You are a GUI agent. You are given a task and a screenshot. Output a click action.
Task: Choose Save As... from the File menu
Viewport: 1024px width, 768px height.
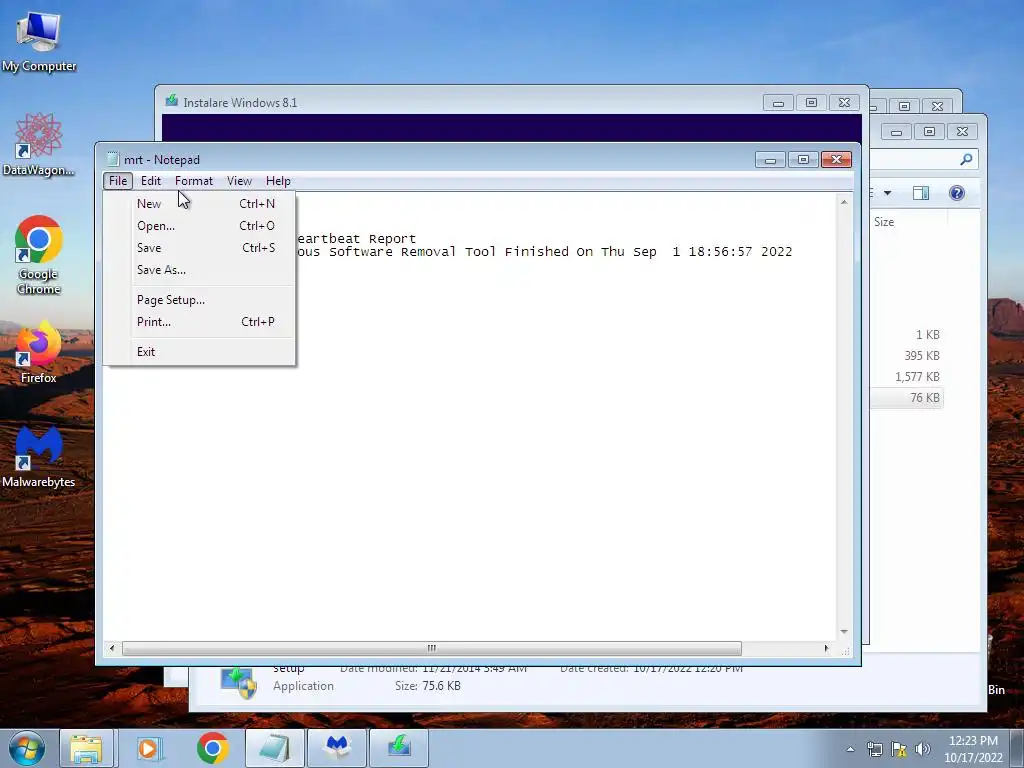pyautogui.click(x=199, y=270)
